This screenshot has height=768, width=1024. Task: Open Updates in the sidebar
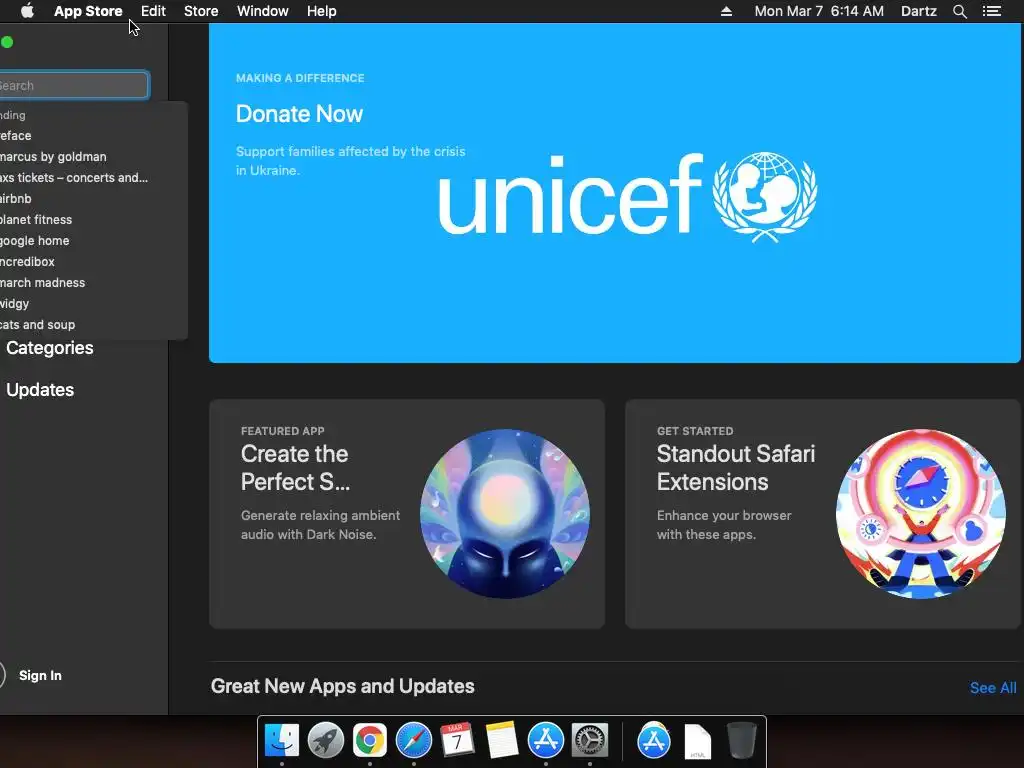tap(40, 390)
